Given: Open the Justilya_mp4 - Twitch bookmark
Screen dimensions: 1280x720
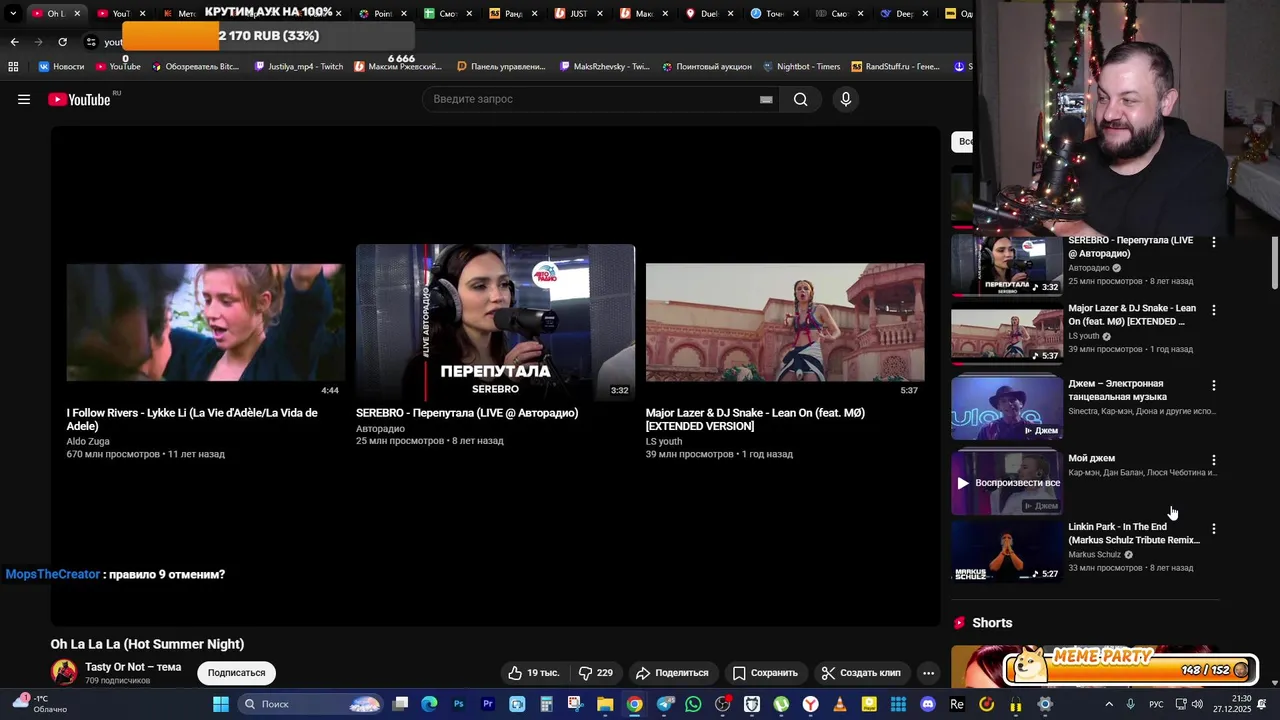Looking at the screenshot, I should point(298,67).
